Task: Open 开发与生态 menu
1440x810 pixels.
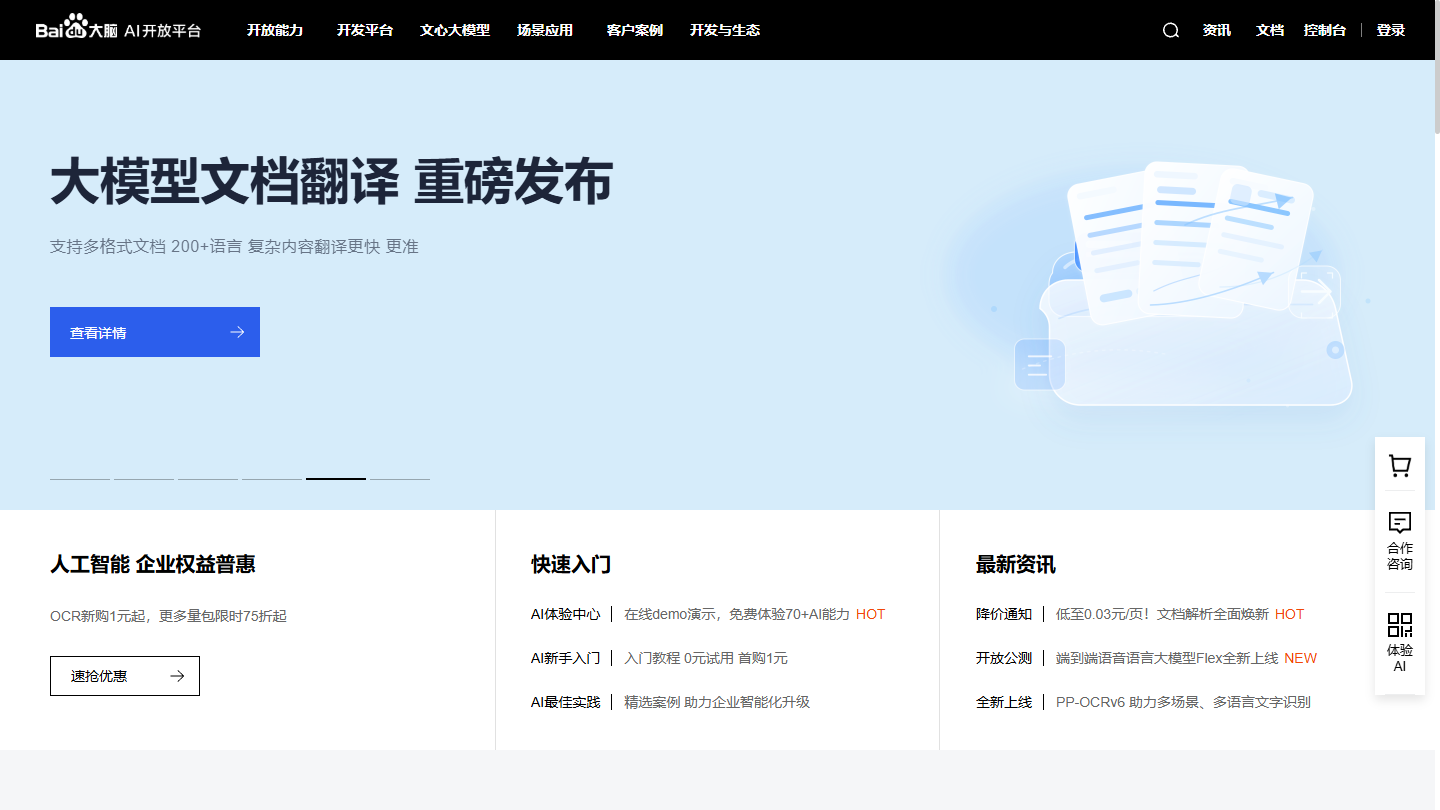Action: 725,30
